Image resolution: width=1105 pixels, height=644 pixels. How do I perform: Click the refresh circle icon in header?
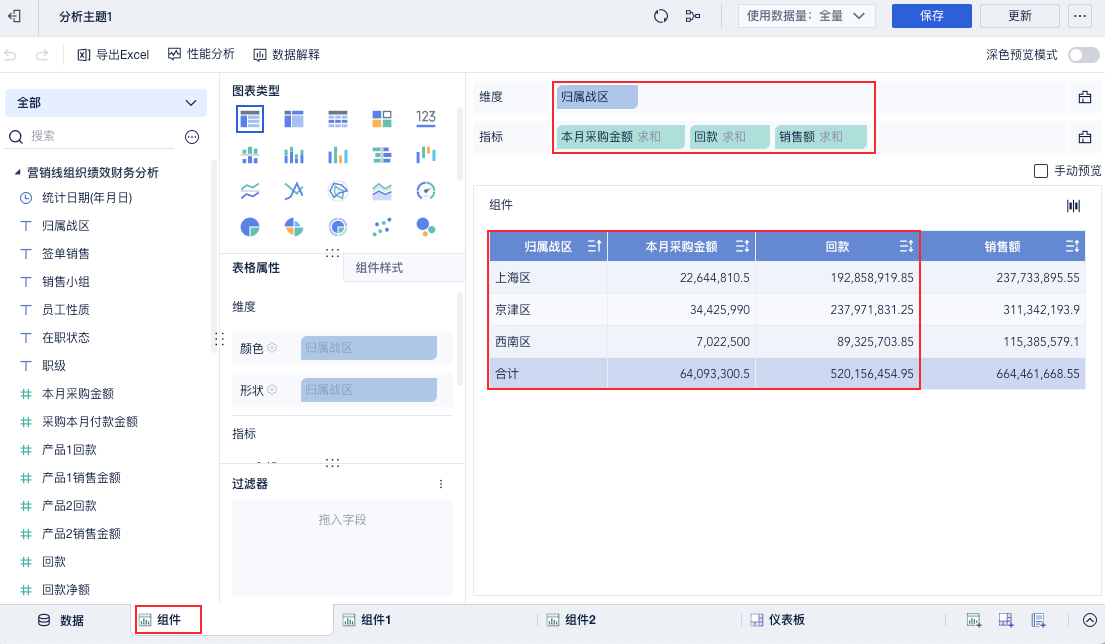(x=660, y=16)
